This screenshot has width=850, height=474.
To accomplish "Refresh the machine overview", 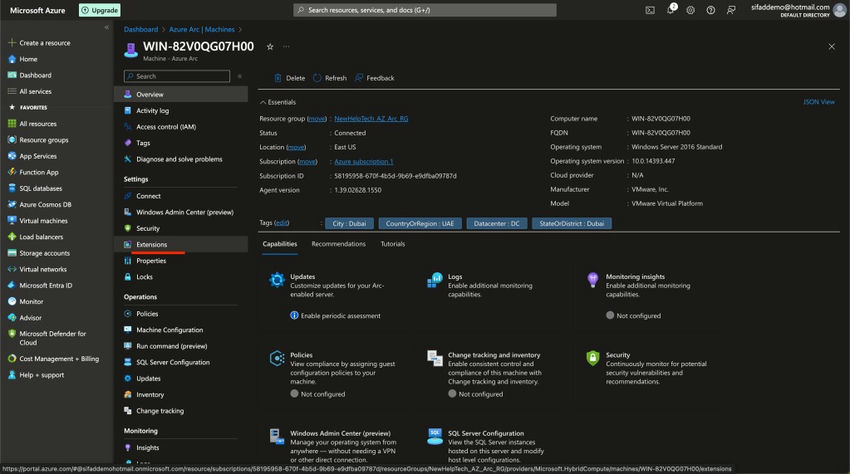I will coord(330,78).
